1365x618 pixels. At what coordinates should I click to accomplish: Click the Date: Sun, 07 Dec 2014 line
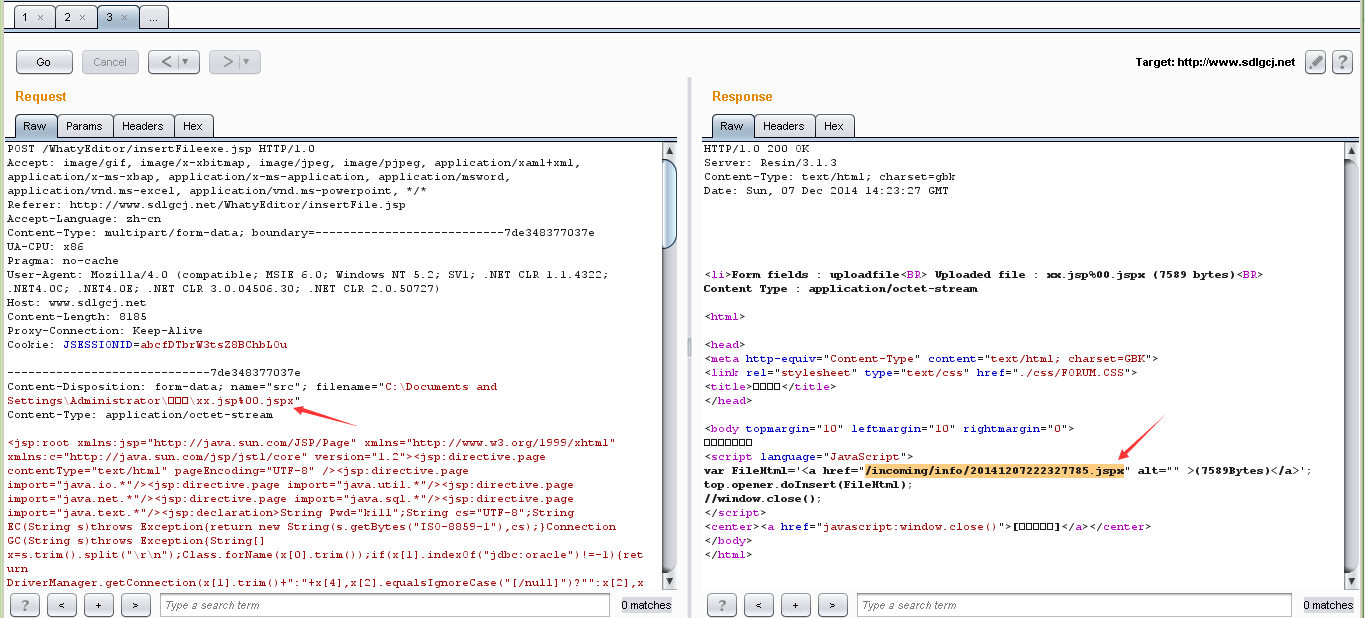tap(826, 191)
